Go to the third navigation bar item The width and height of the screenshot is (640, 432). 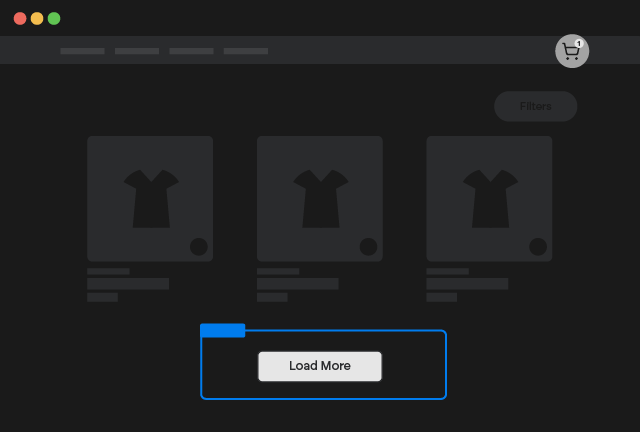(x=191, y=50)
